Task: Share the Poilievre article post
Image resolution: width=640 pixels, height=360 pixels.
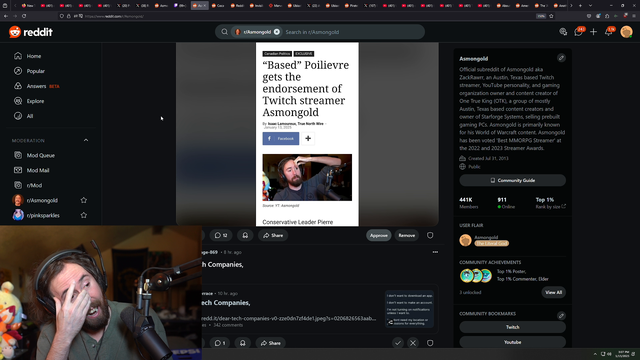Action: 273,235
